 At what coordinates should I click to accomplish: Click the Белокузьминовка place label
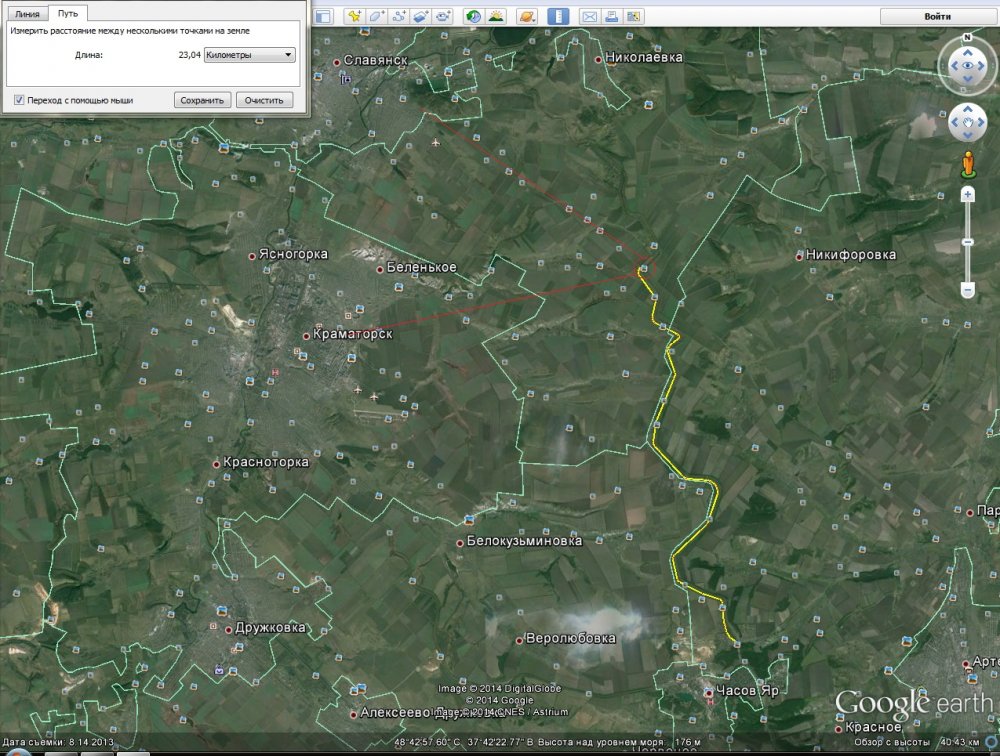click(524, 541)
